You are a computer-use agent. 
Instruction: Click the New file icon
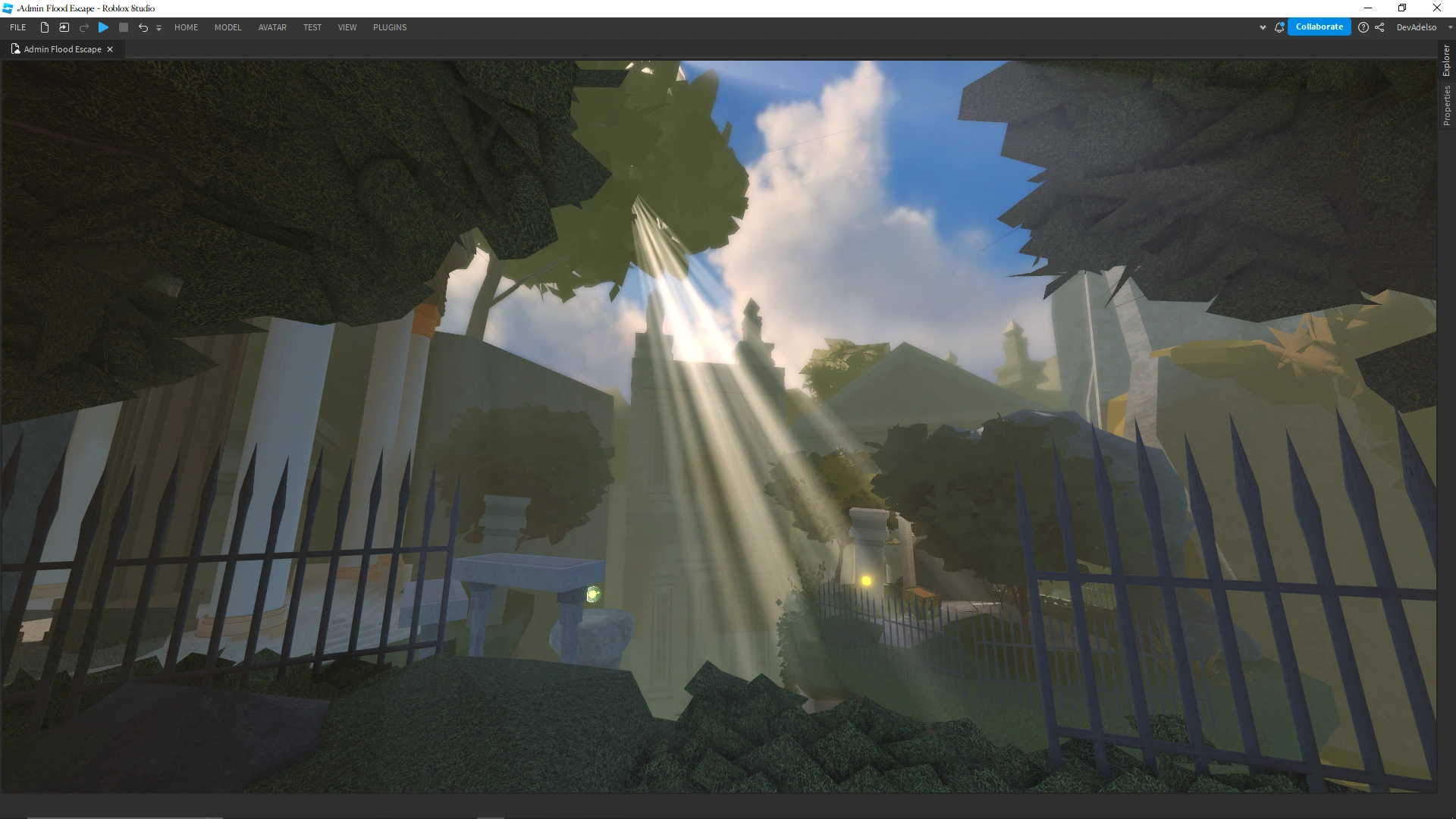click(x=45, y=27)
